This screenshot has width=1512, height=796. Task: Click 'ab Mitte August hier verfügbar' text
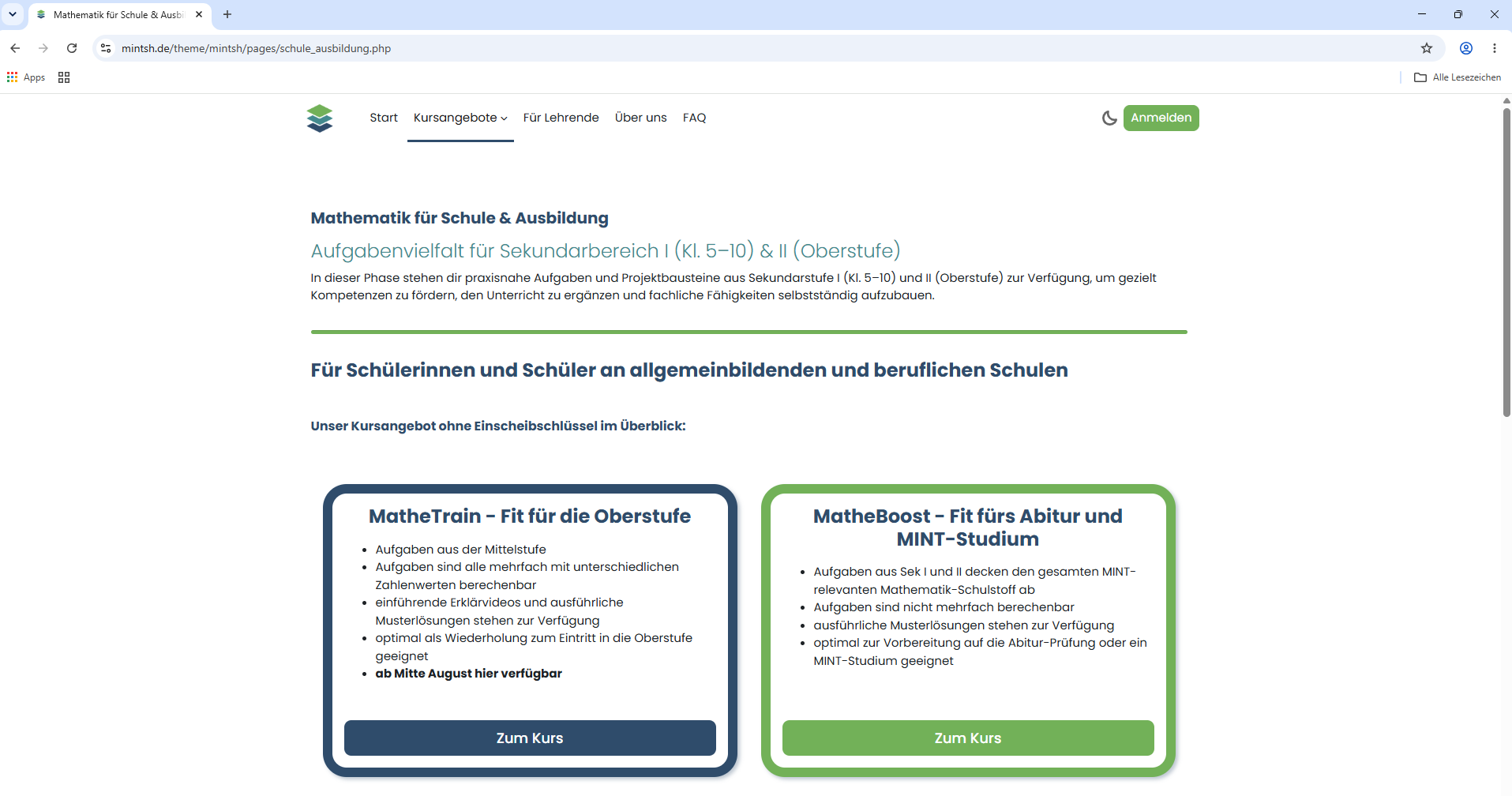469,674
